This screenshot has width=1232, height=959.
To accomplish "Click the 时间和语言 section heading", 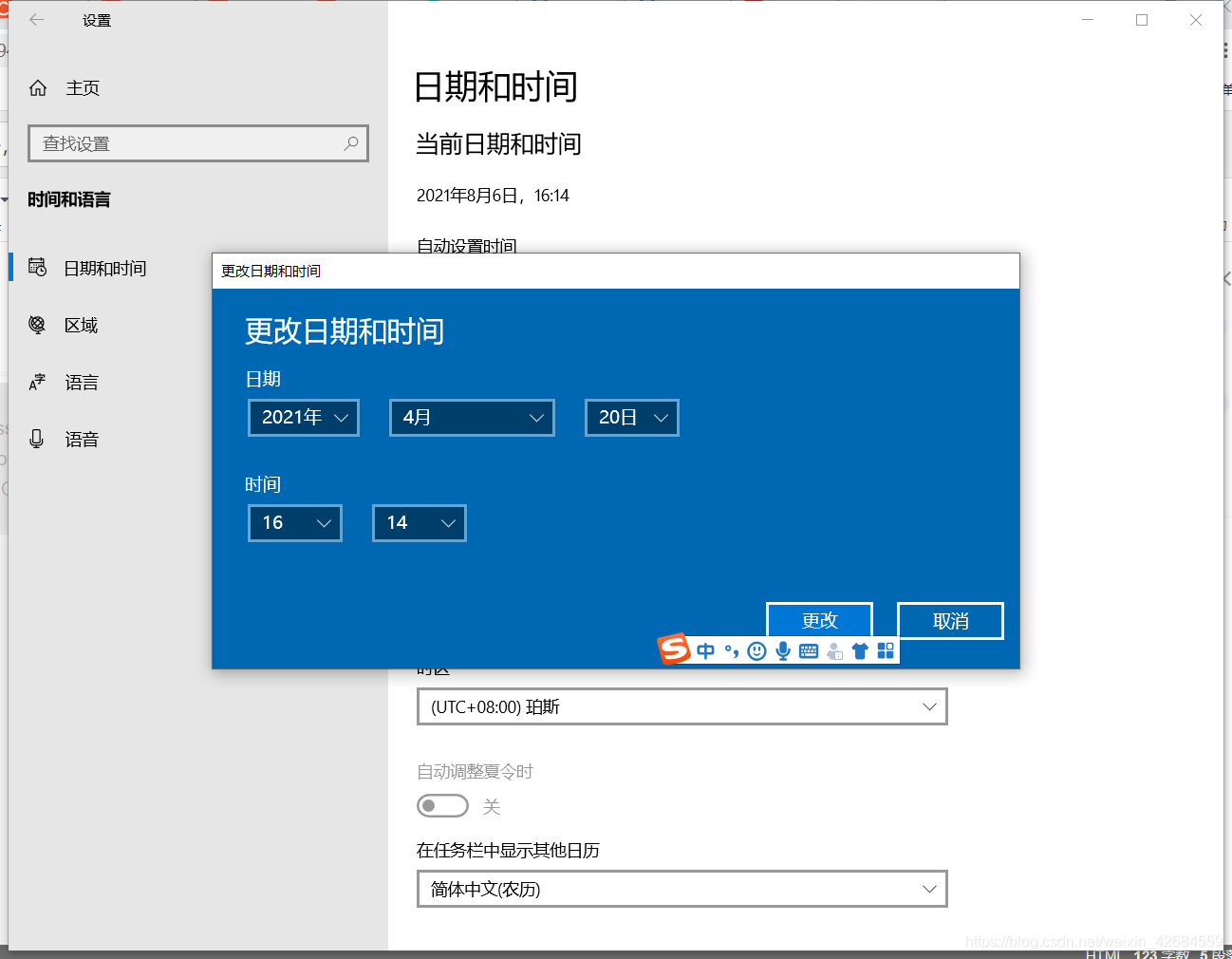I will tap(69, 199).
